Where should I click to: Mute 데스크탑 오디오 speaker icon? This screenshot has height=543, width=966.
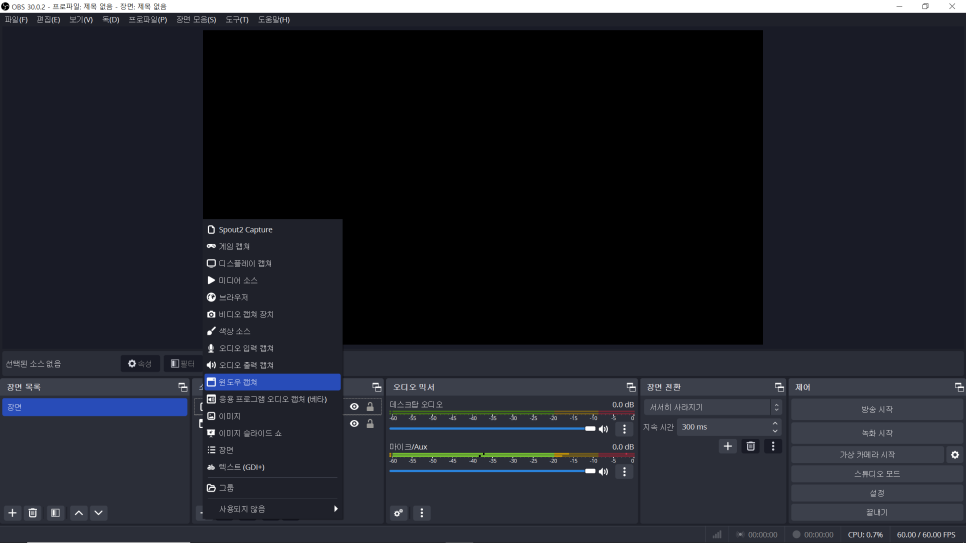tap(604, 429)
